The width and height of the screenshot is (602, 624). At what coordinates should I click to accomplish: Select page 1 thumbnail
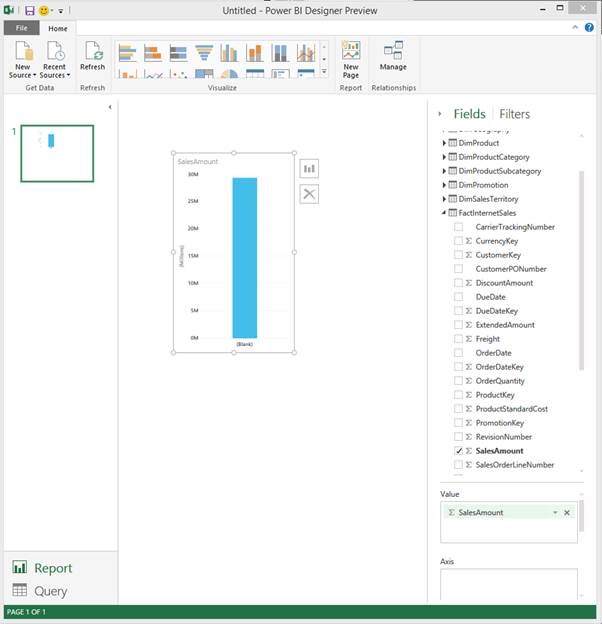57,154
